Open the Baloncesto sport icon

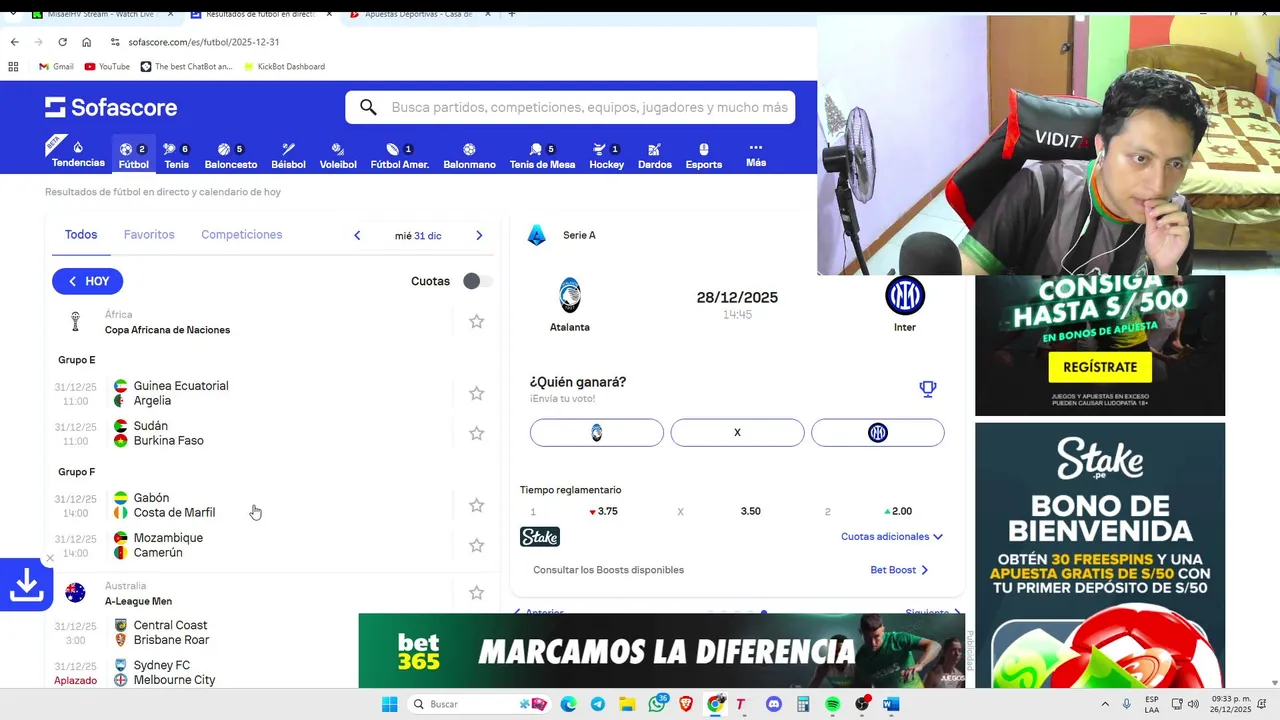click(231, 154)
